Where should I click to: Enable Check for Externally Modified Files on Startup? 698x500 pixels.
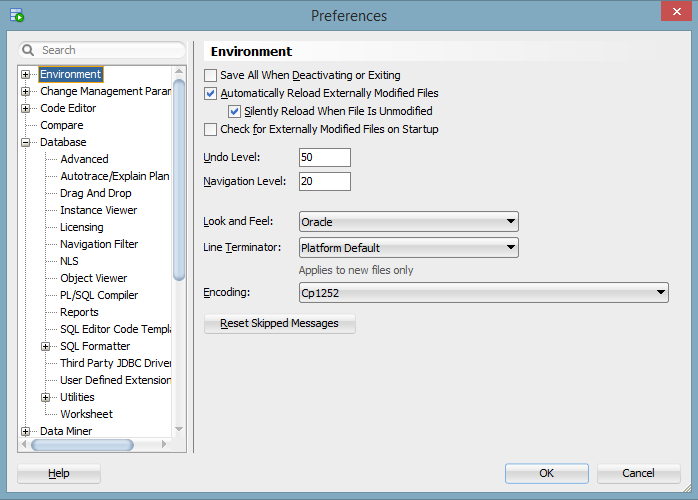[x=210, y=130]
